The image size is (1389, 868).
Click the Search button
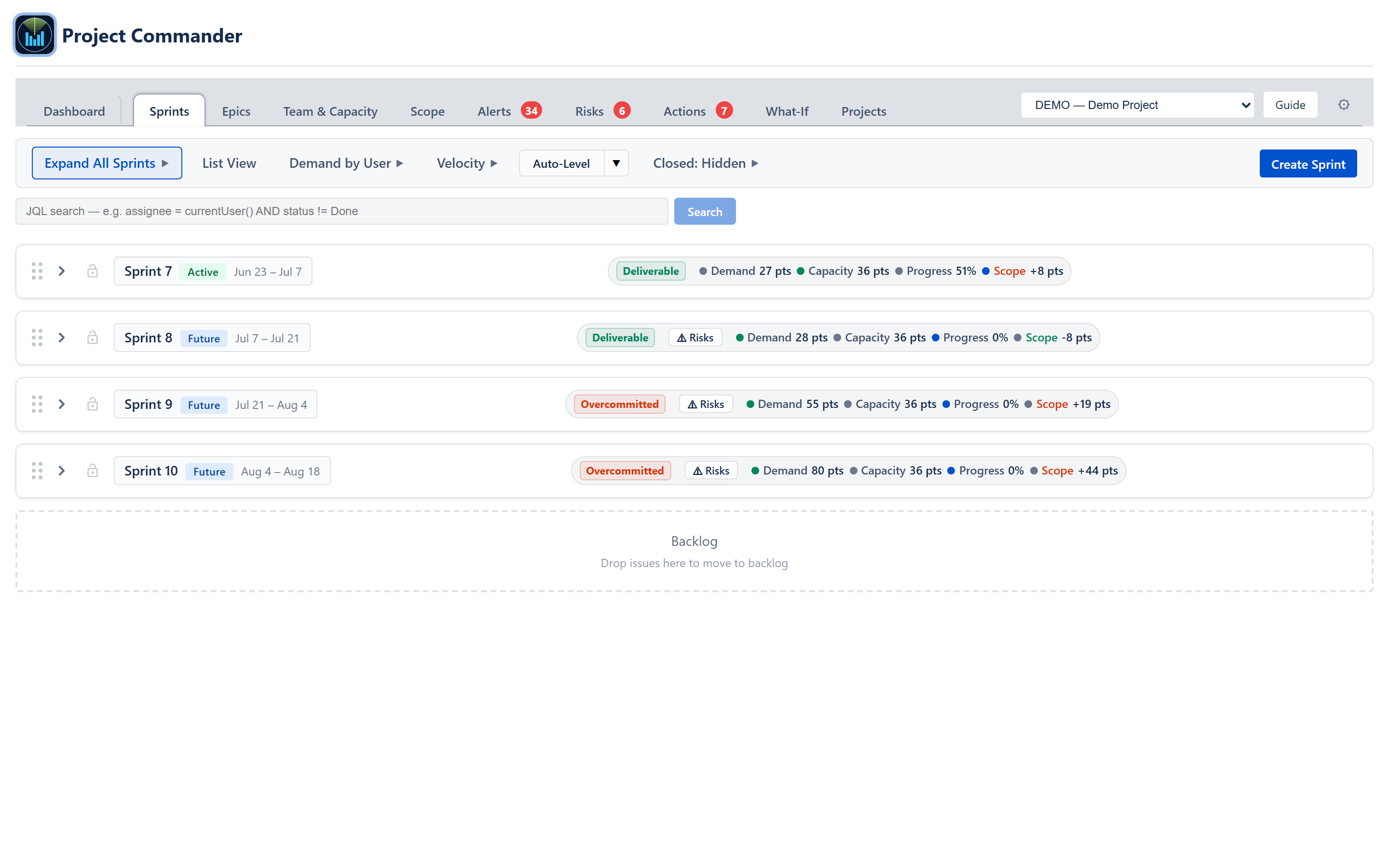coord(704,211)
